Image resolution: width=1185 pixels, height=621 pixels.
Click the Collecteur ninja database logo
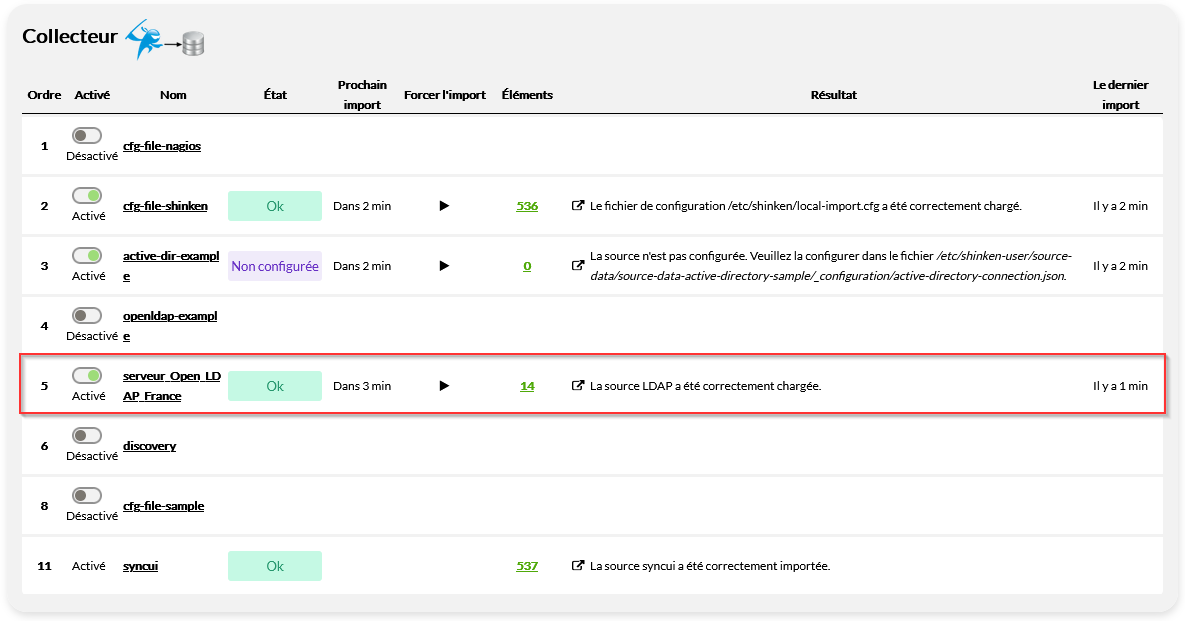point(163,39)
